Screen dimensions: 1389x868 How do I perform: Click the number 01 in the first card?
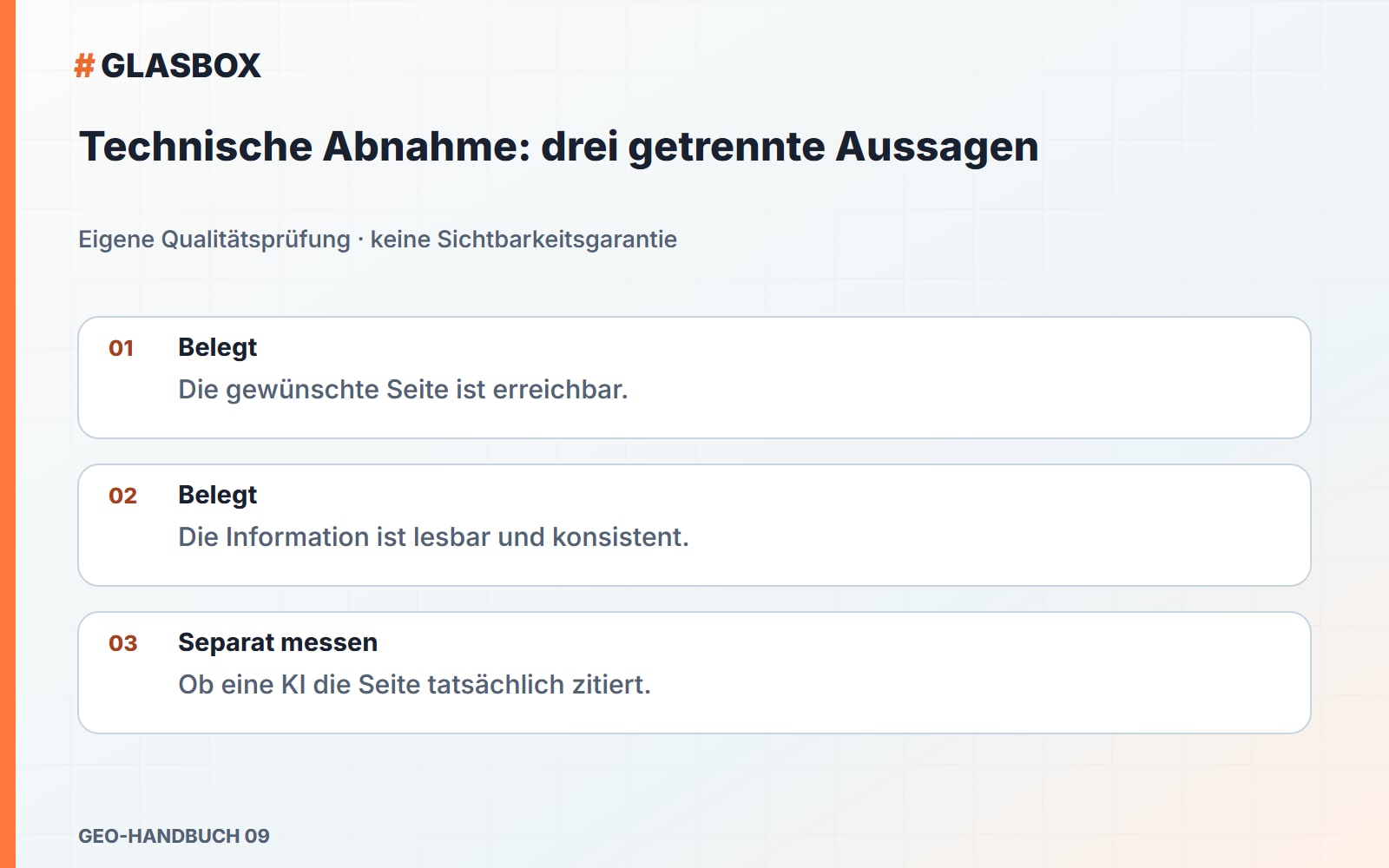[122, 348]
